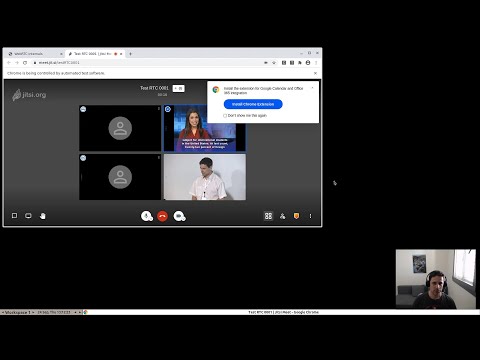The image size is (480, 360).
Task: Open more actions three-dot menu in Jitsi toolbar
Action: coord(310,216)
